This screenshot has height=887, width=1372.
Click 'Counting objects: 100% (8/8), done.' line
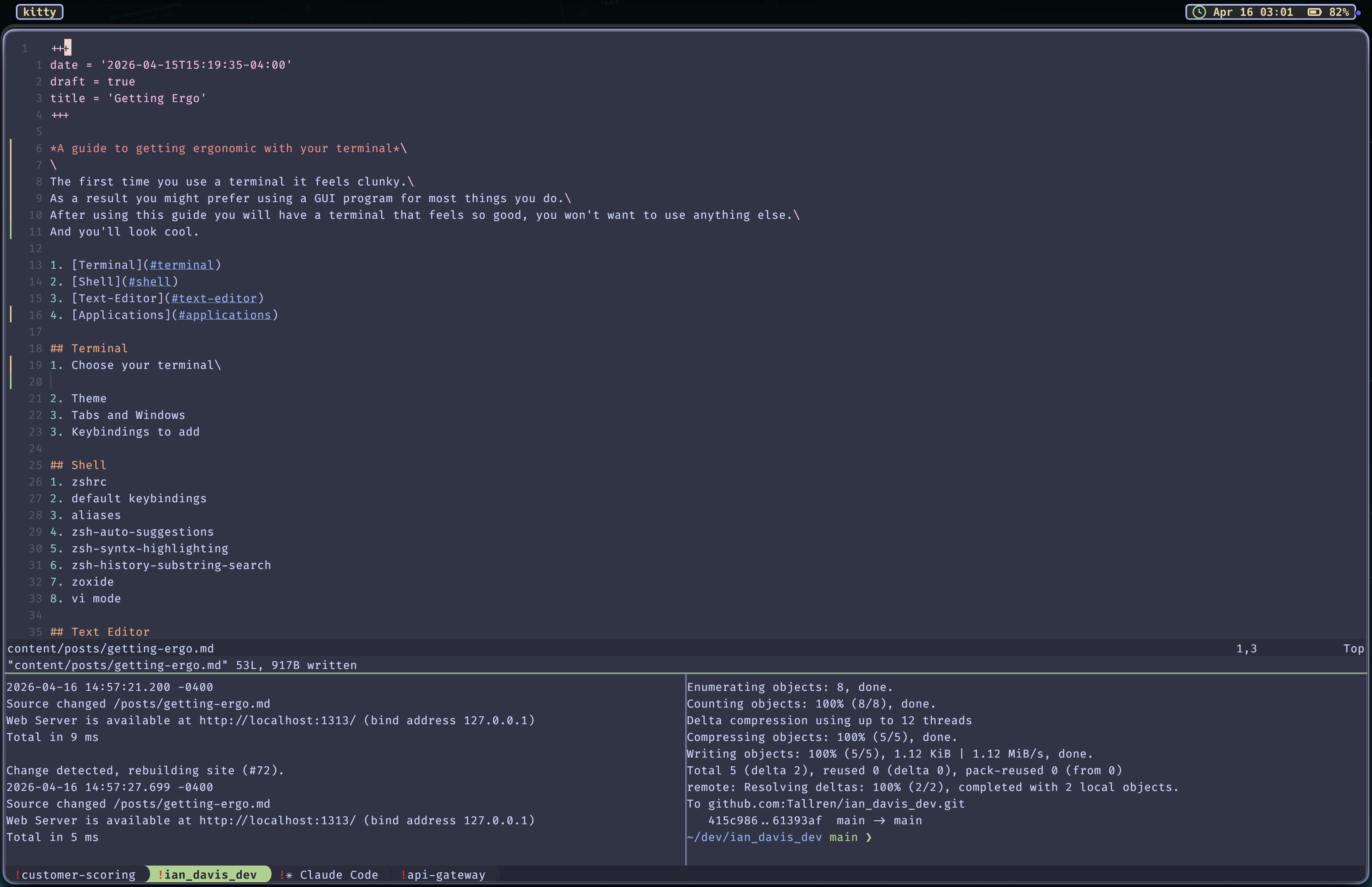(811, 704)
